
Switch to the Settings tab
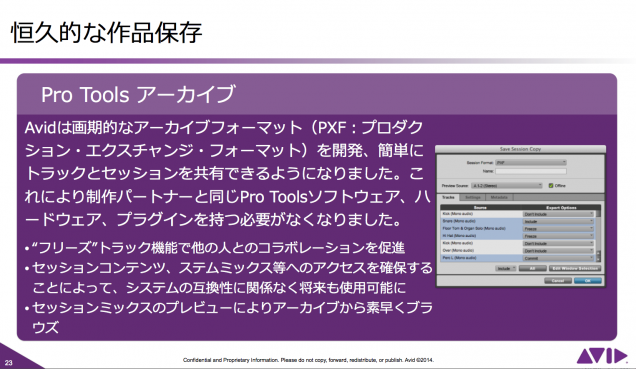473,197
